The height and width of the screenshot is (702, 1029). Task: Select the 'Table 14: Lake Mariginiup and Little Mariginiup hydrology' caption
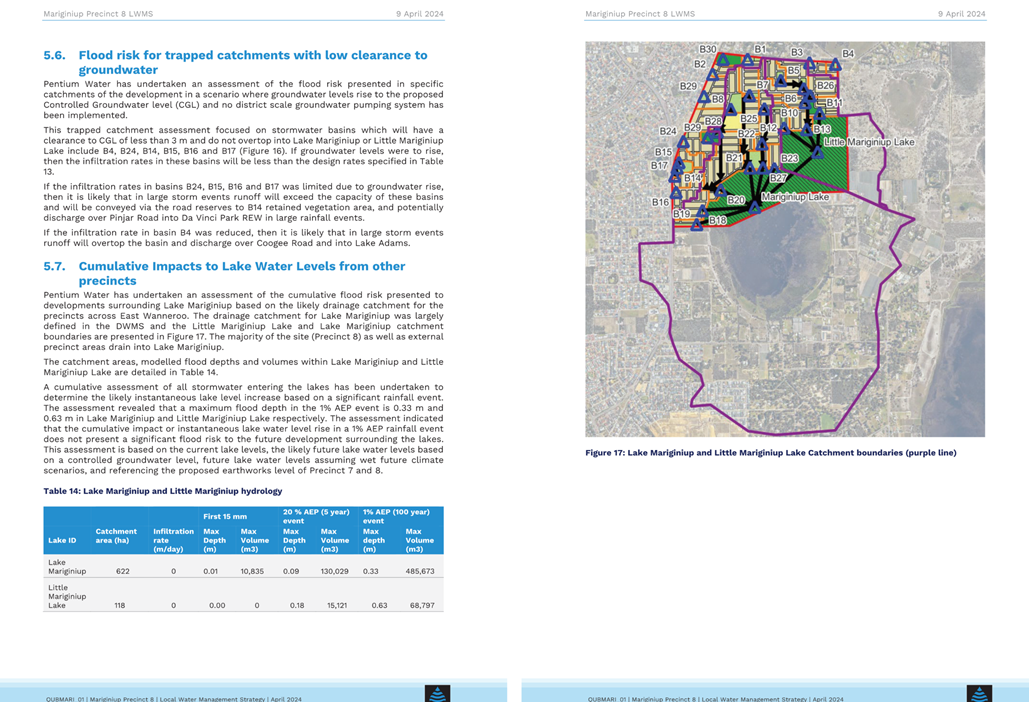[x=163, y=491]
